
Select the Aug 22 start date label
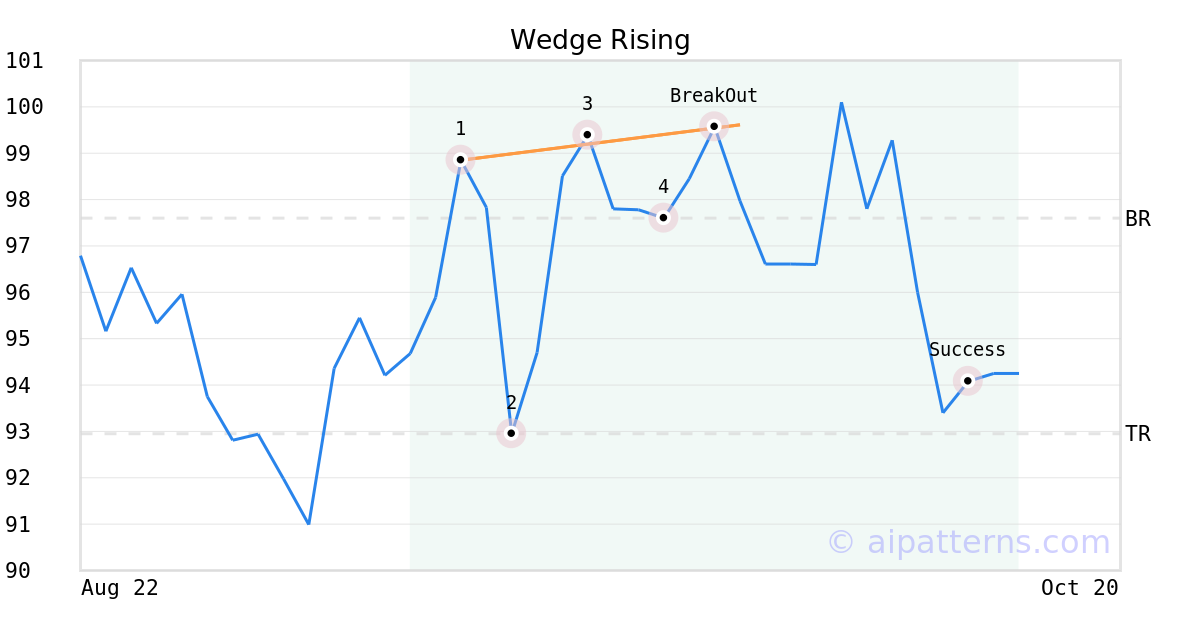(x=119, y=588)
